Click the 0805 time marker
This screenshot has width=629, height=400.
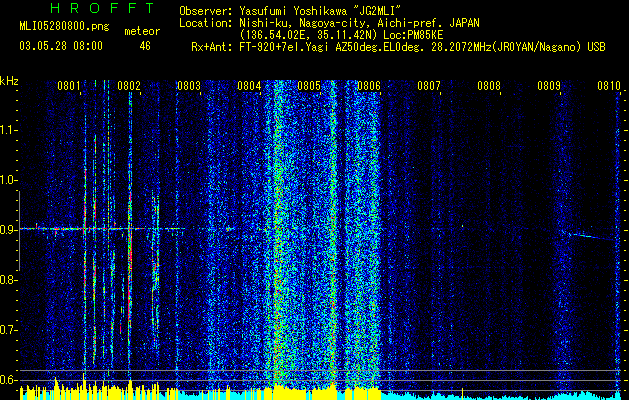click(309, 86)
